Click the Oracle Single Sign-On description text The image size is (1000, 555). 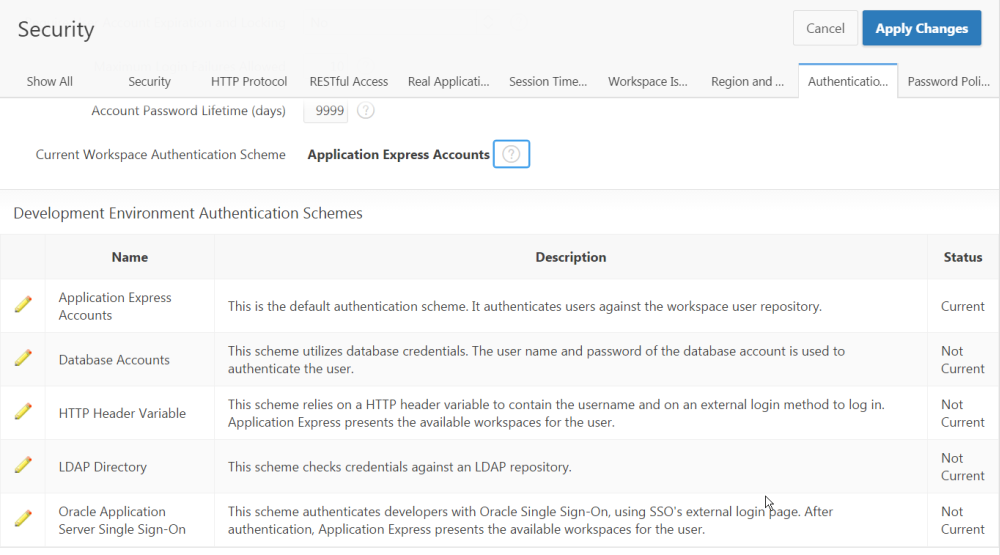(530, 521)
